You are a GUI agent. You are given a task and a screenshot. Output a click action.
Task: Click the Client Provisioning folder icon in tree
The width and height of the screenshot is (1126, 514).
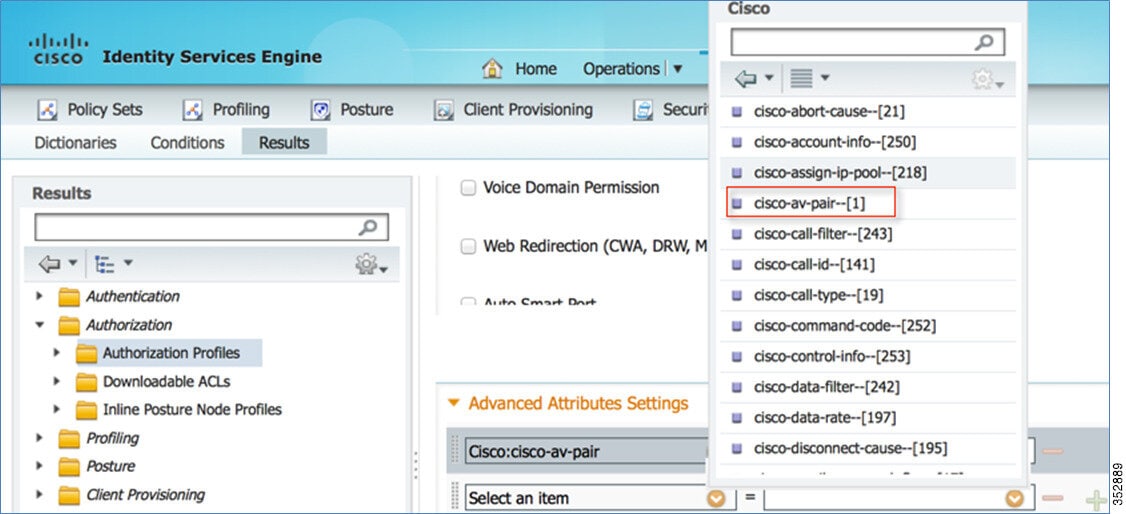click(x=69, y=495)
